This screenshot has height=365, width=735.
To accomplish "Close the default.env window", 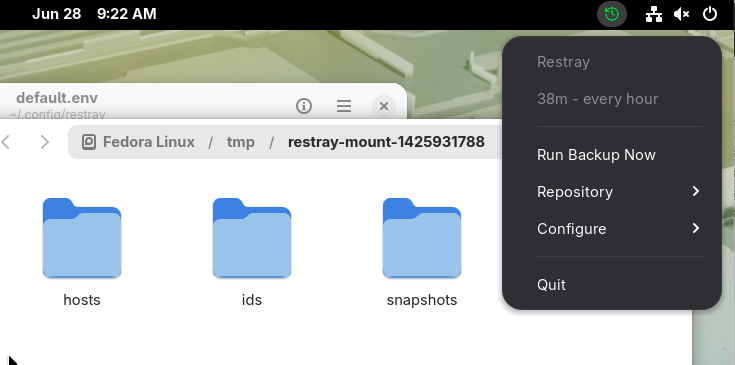I will (x=383, y=106).
